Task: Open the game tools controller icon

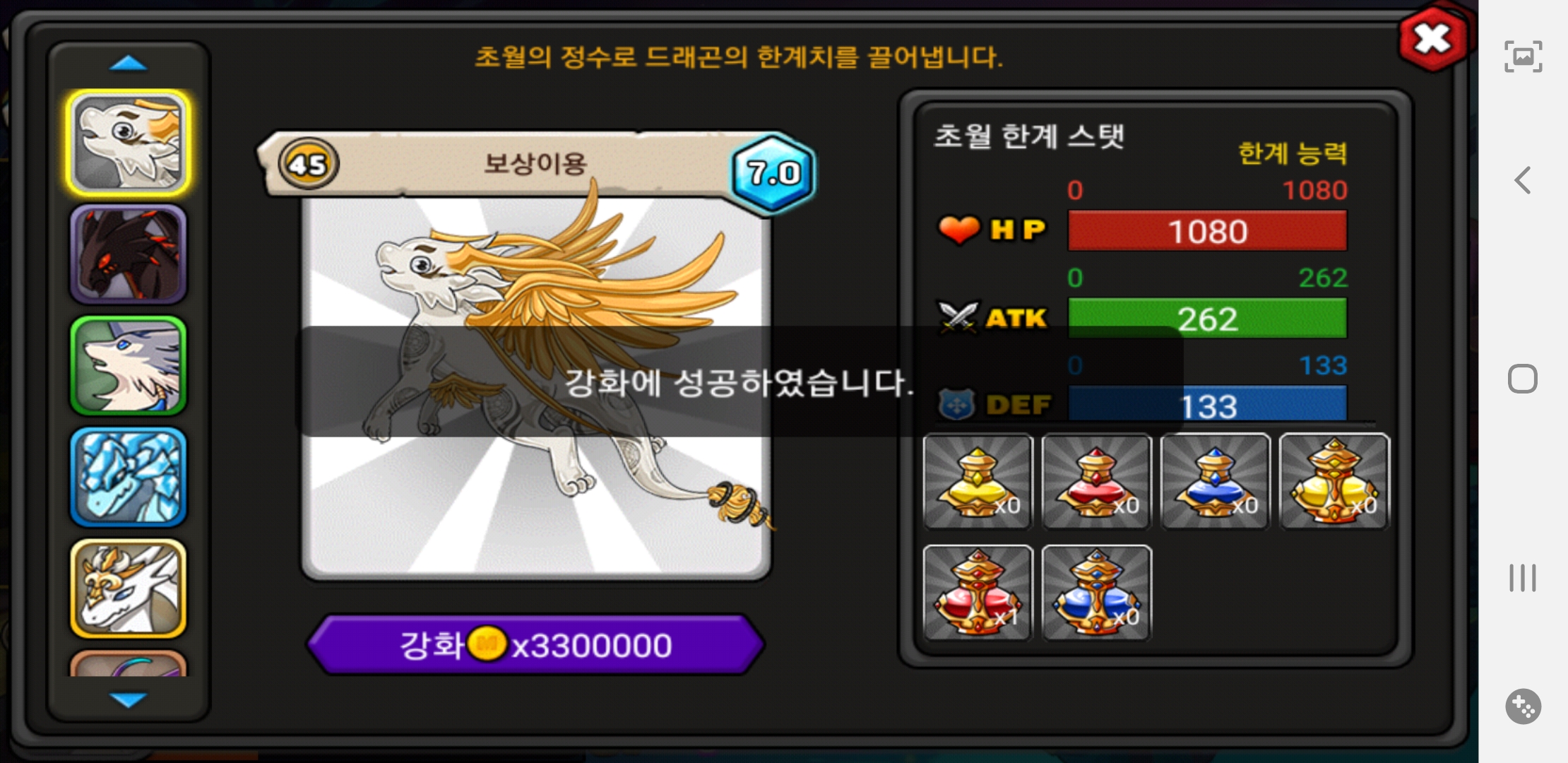Action: click(1523, 706)
